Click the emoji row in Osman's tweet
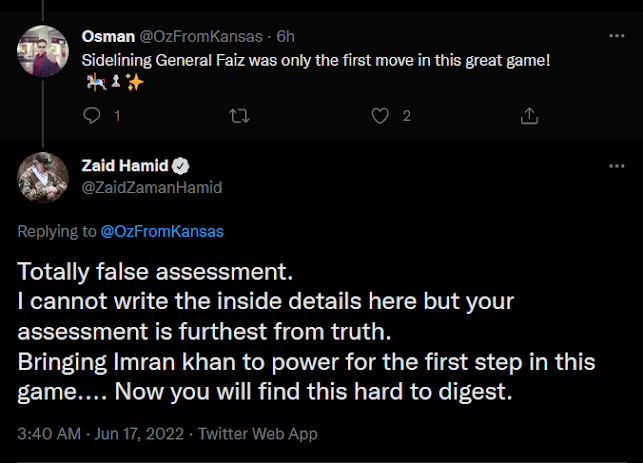This screenshot has width=643, height=463. pos(113,82)
